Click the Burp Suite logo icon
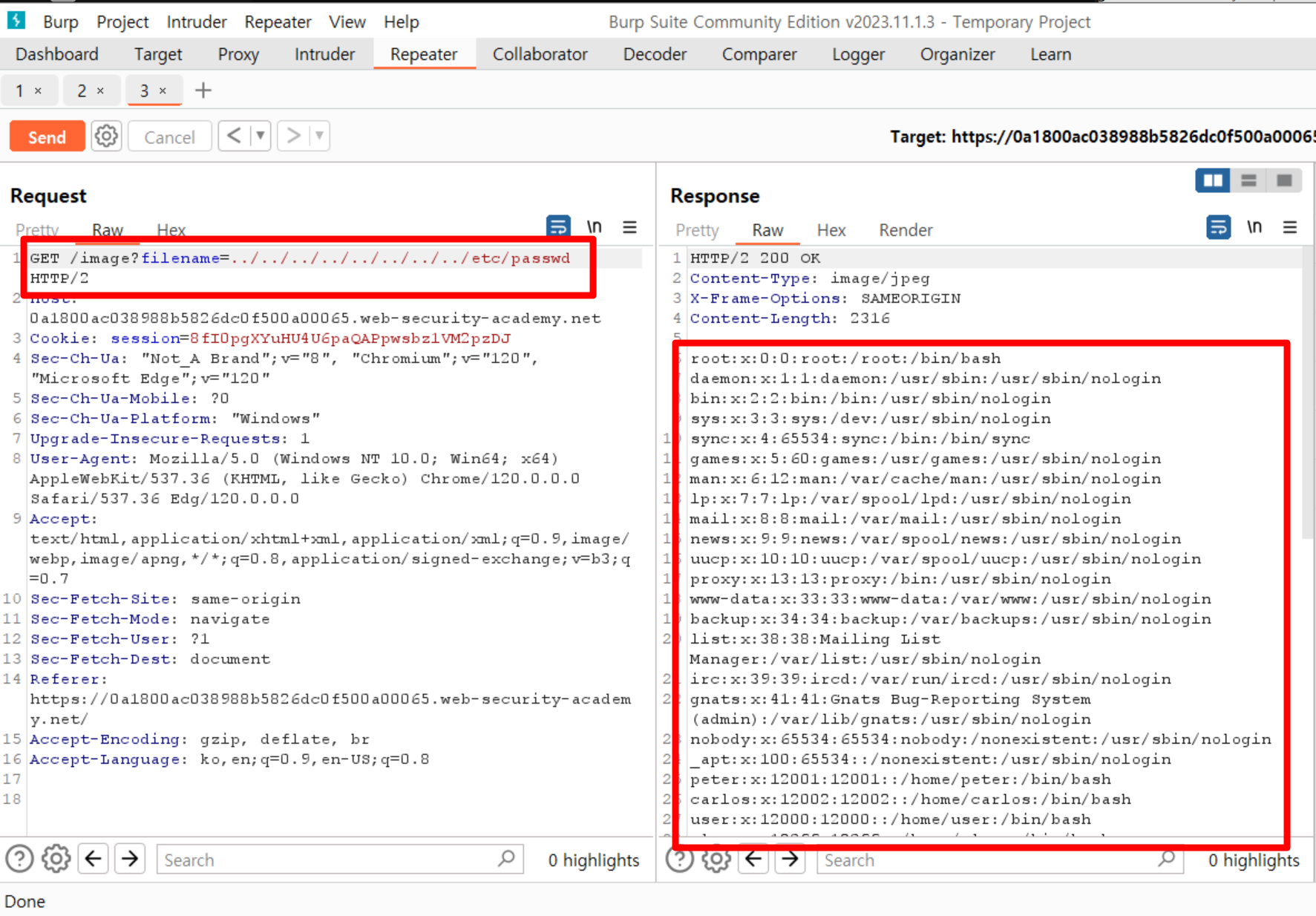 point(16,21)
